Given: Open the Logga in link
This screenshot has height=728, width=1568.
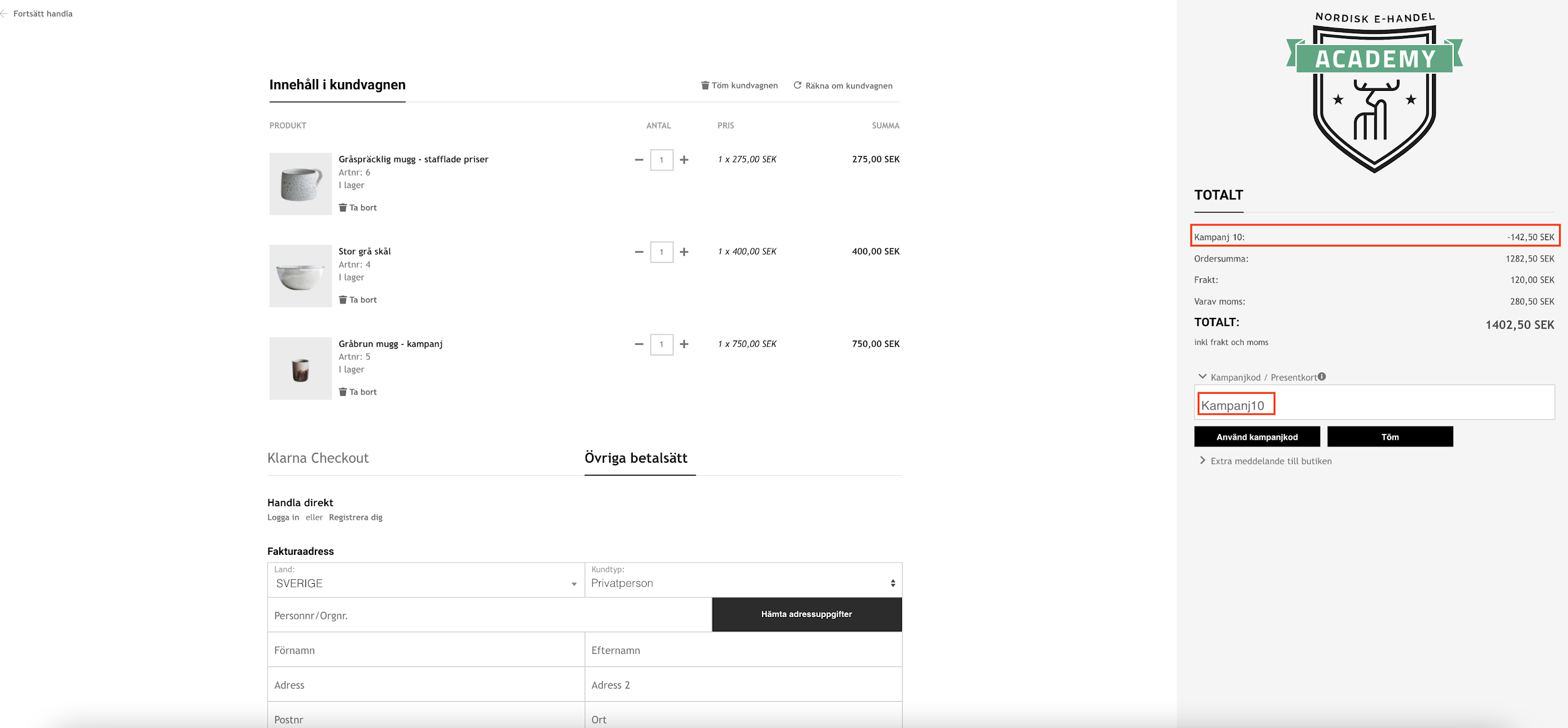Looking at the screenshot, I should 283,517.
